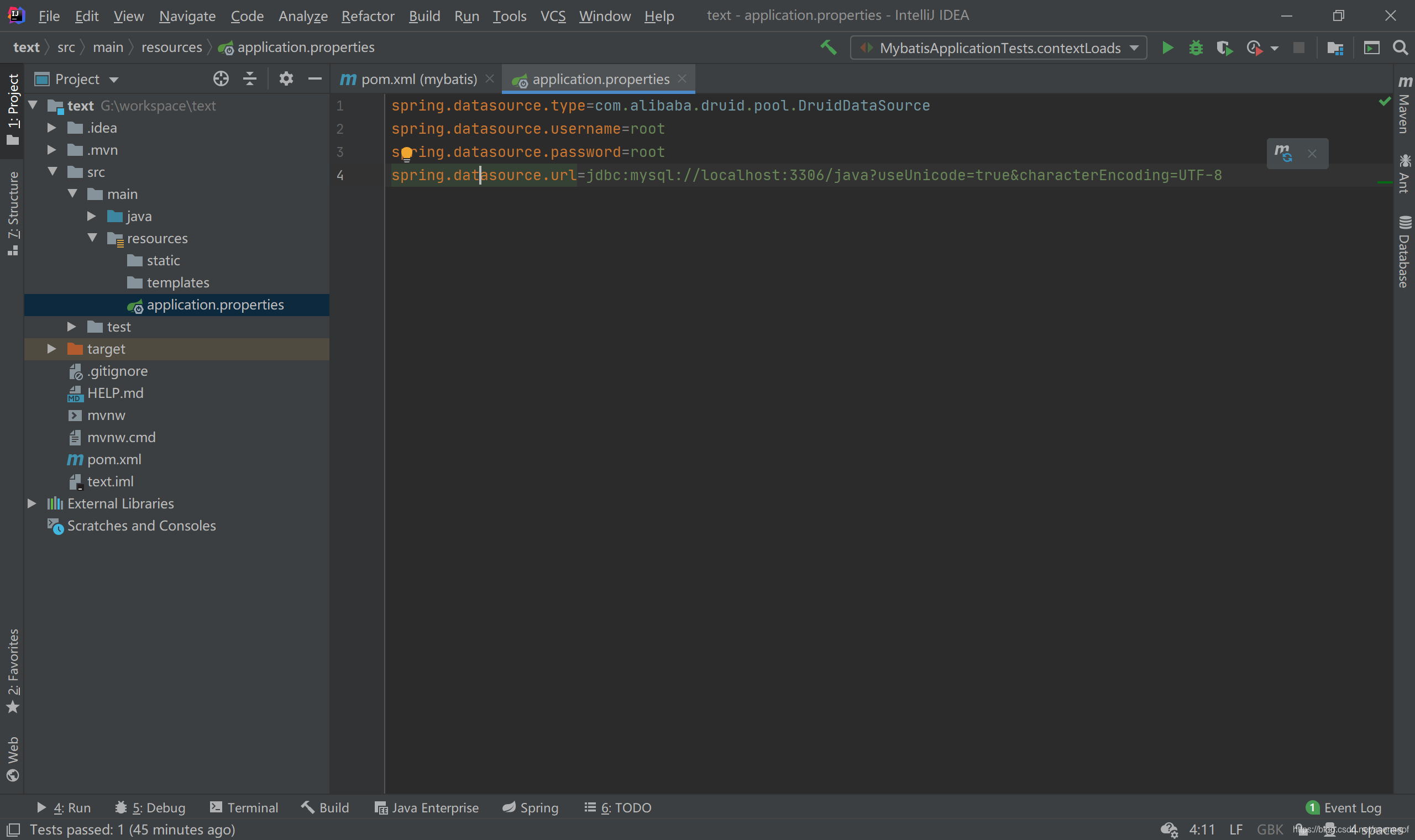The width and height of the screenshot is (1415, 840).
Task: Open the Ant side tool window
Action: click(x=1404, y=174)
